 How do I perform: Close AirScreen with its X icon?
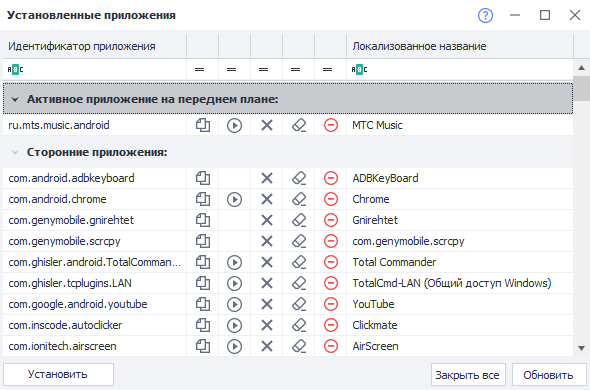click(x=267, y=346)
